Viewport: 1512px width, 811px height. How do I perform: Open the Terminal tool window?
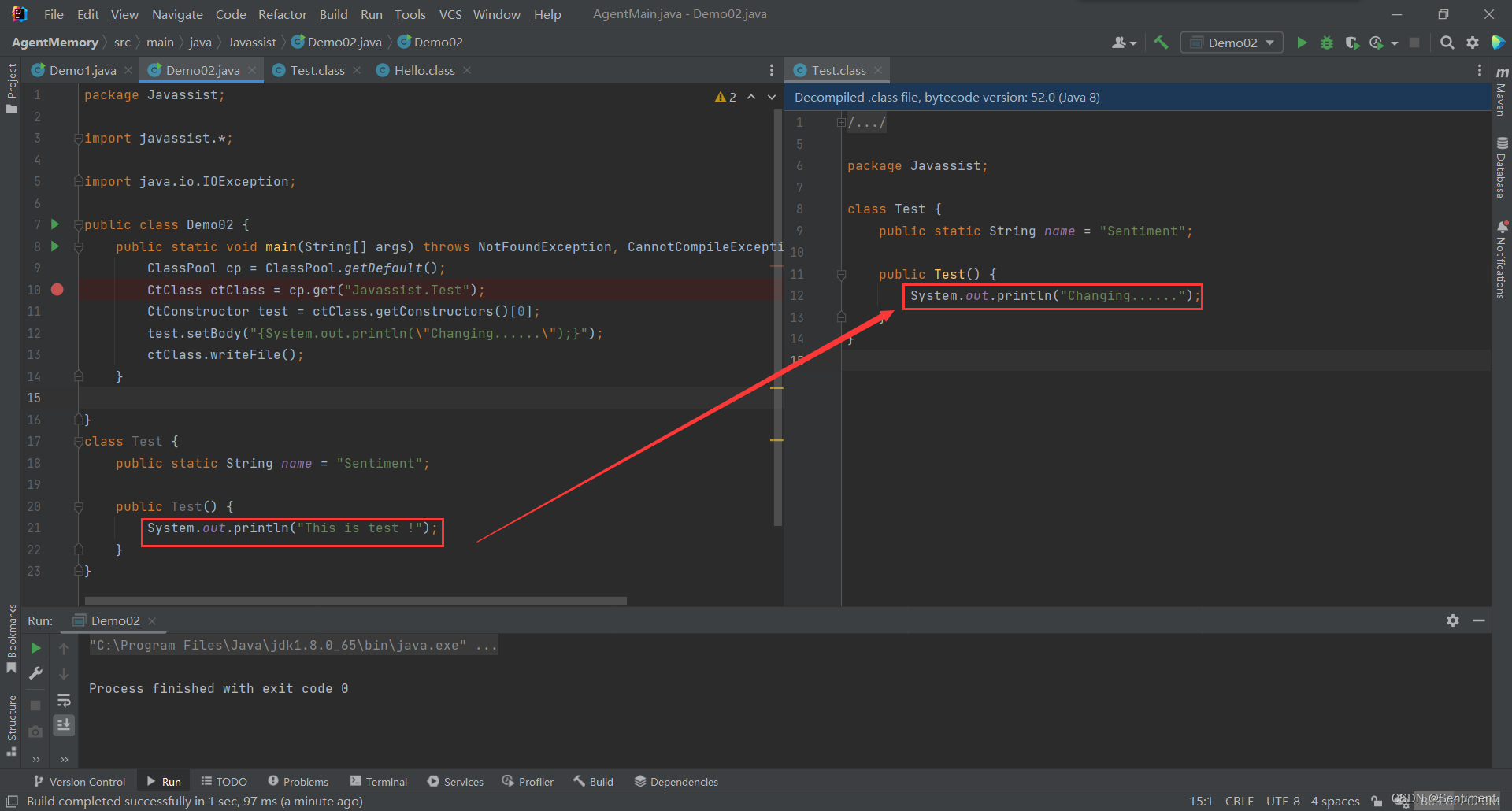coord(379,782)
